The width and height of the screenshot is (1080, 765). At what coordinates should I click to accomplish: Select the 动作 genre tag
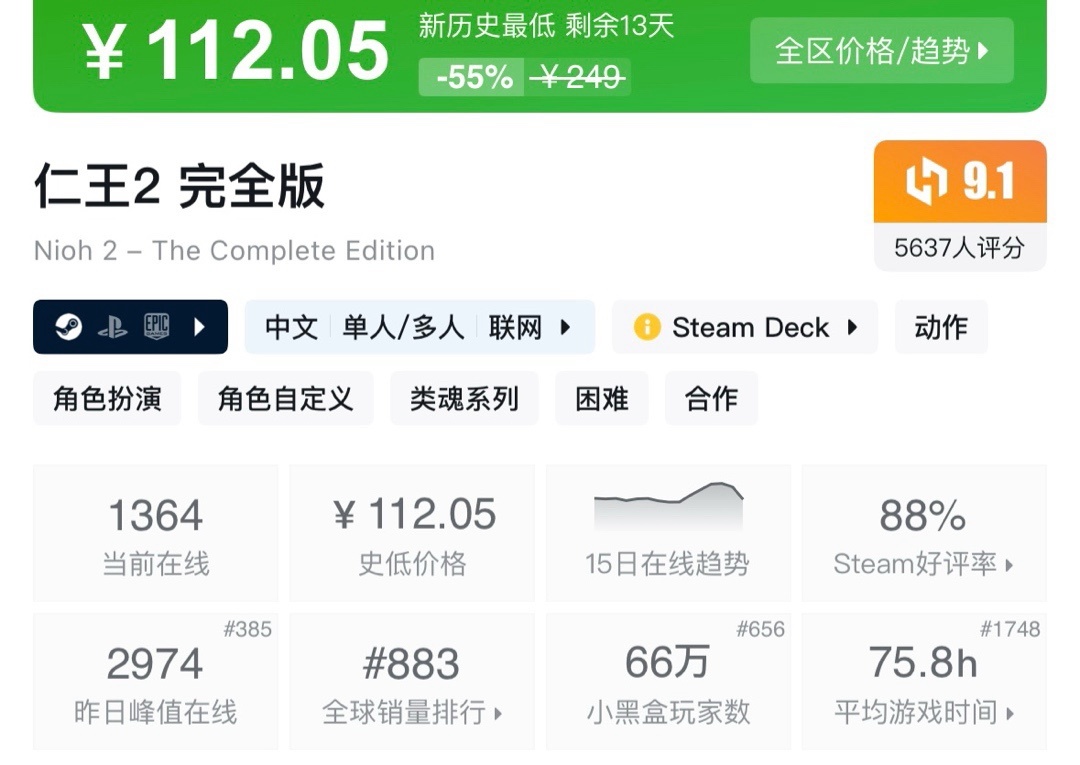pyautogui.click(x=940, y=327)
